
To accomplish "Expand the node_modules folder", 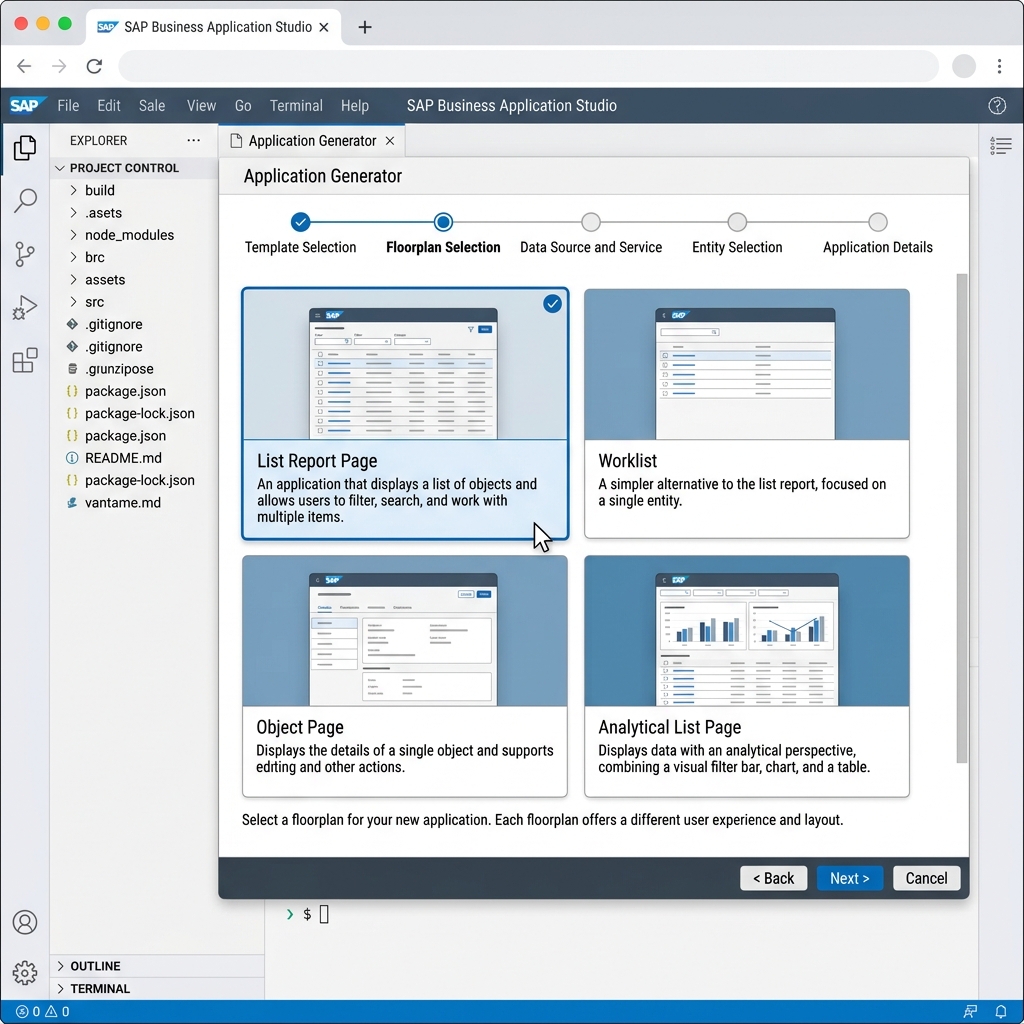I will pyautogui.click(x=73, y=234).
